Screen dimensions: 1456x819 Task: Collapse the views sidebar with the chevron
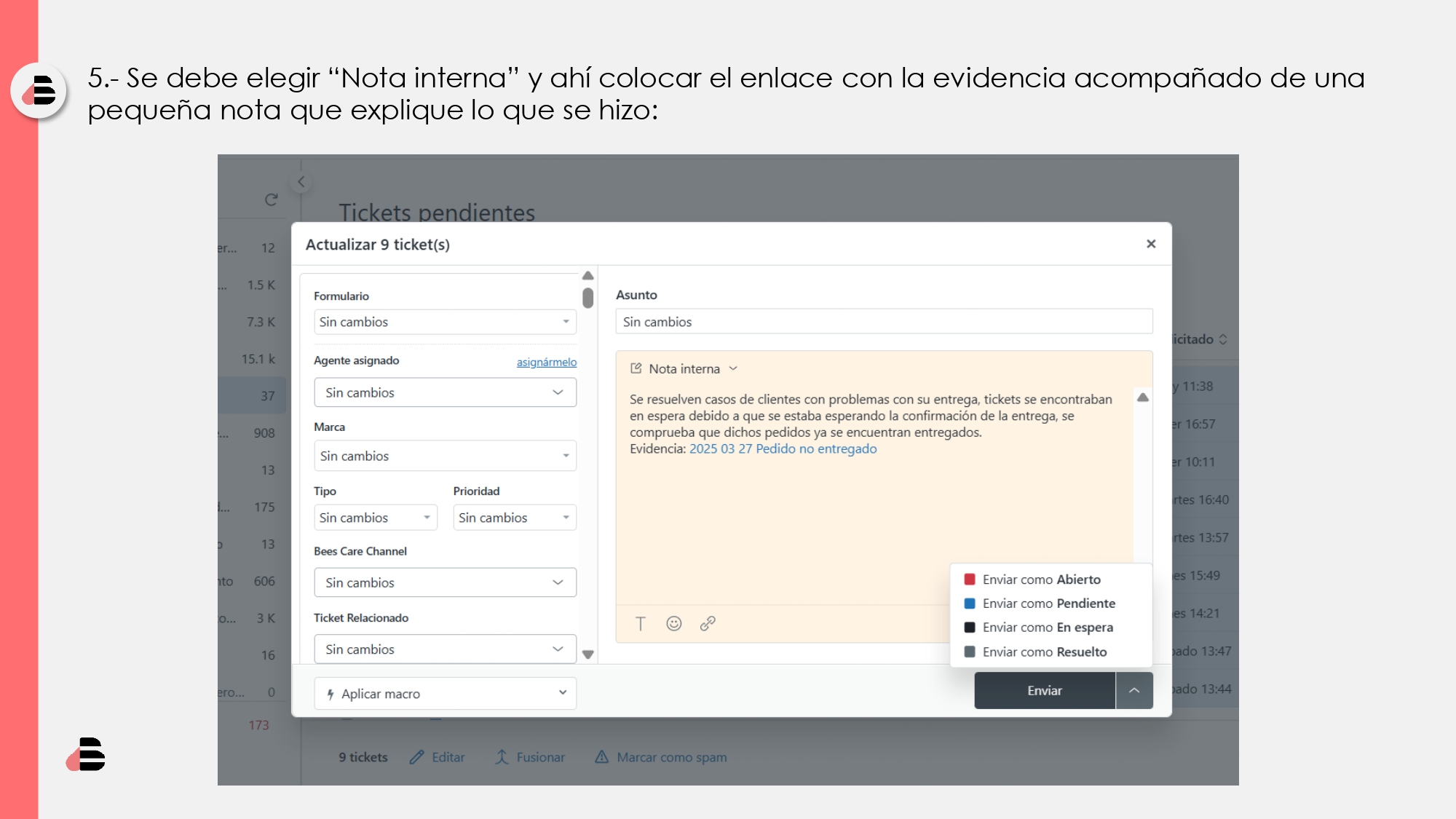(x=301, y=182)
